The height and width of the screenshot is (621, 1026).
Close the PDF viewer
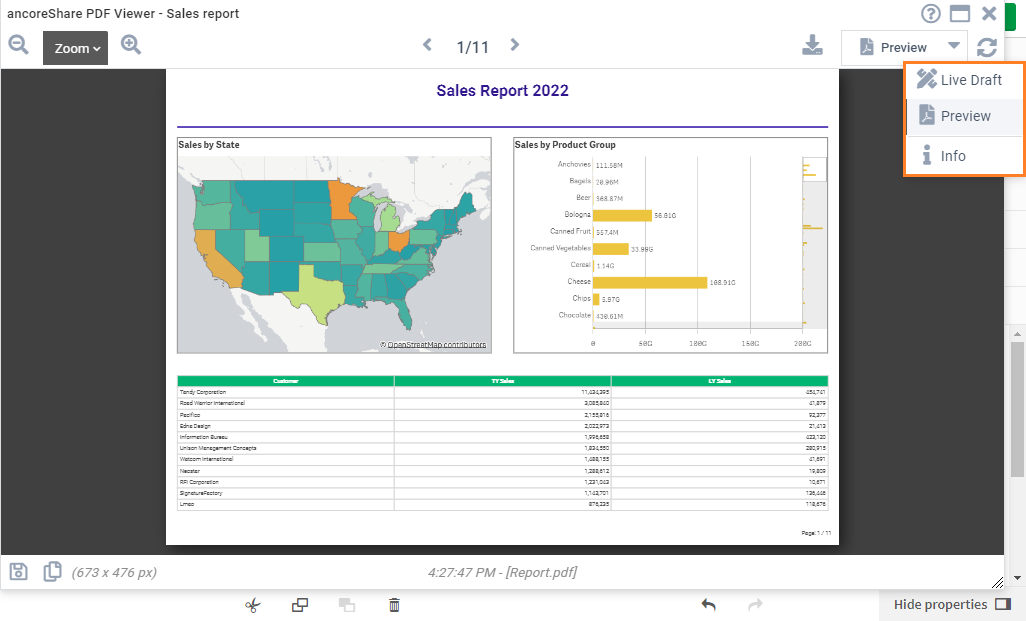(989, 13)
